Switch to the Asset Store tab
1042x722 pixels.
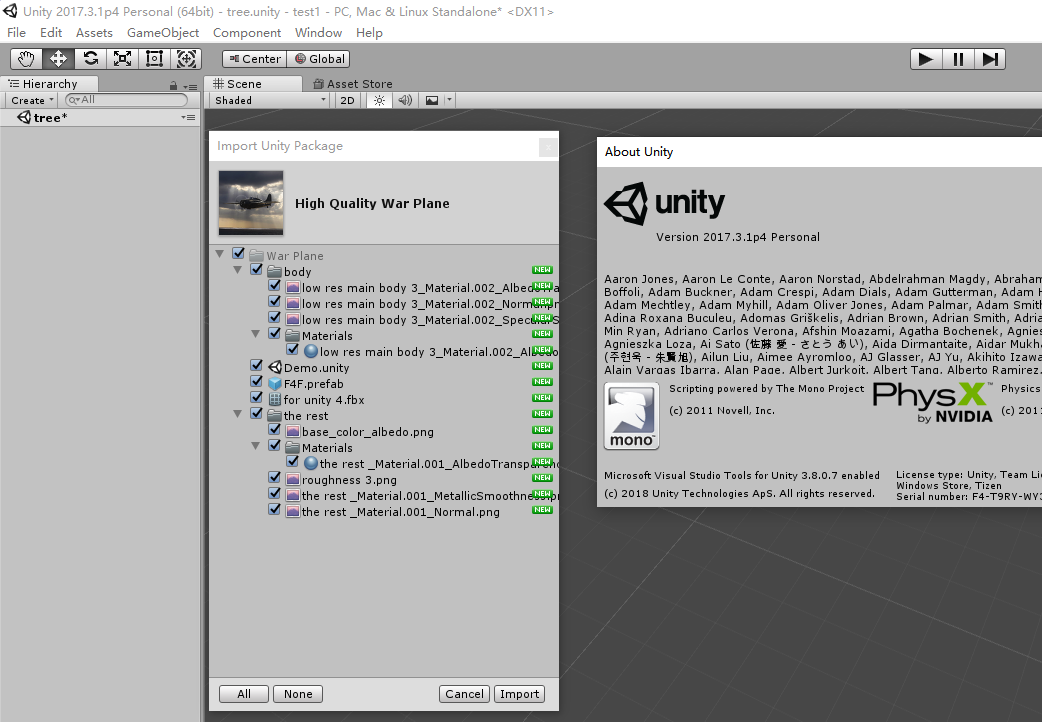pyautogui.click(x=352, y=84)
